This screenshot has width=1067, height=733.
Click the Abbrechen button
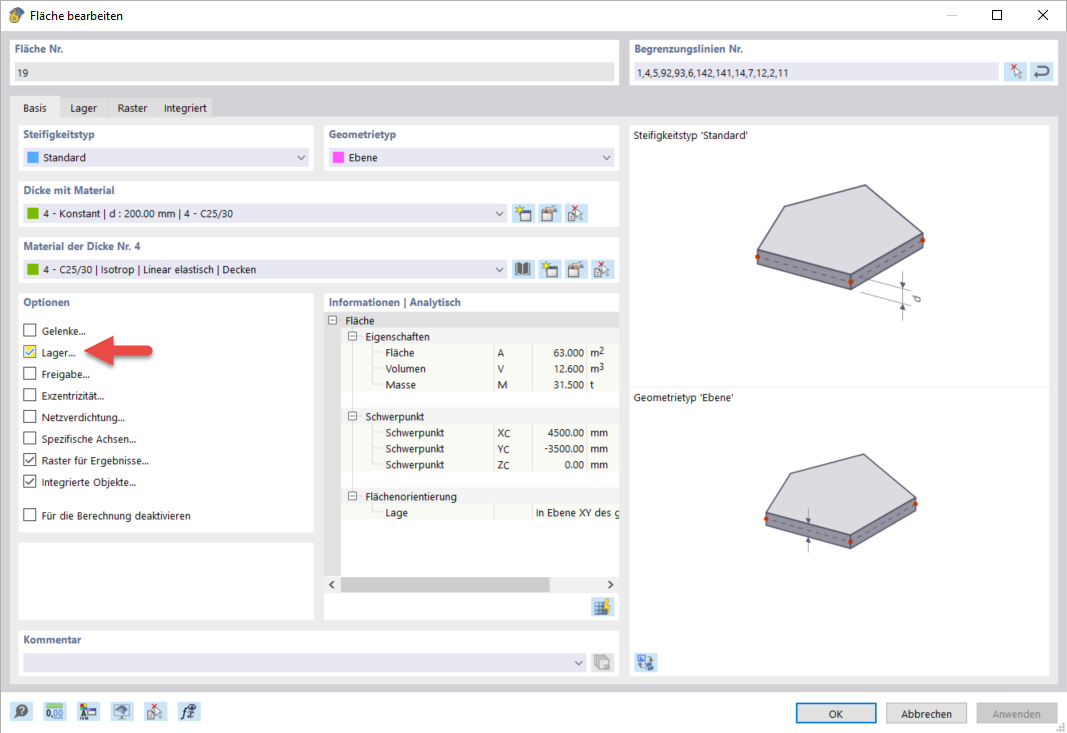pos(926,713)
